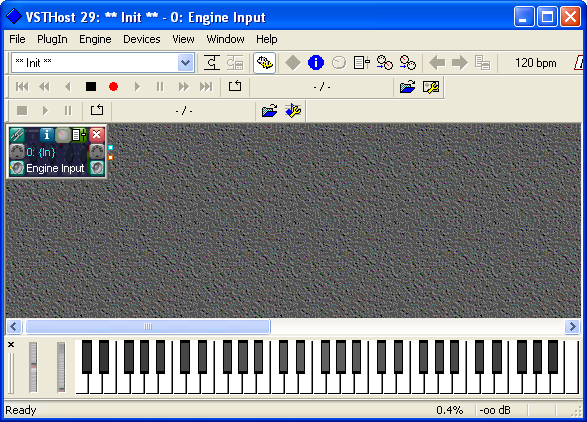Click the 120 bpm tempo display

535,63
